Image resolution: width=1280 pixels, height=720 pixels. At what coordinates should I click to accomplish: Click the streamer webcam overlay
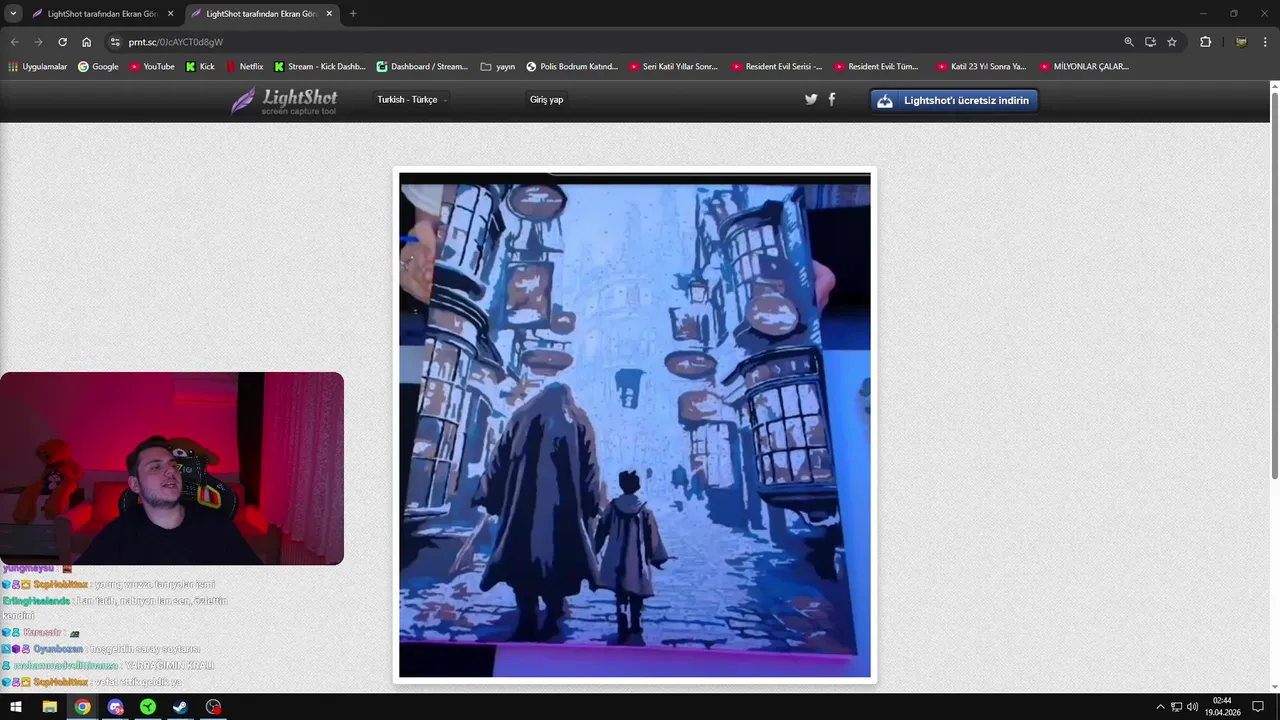[x=172, y=468]
